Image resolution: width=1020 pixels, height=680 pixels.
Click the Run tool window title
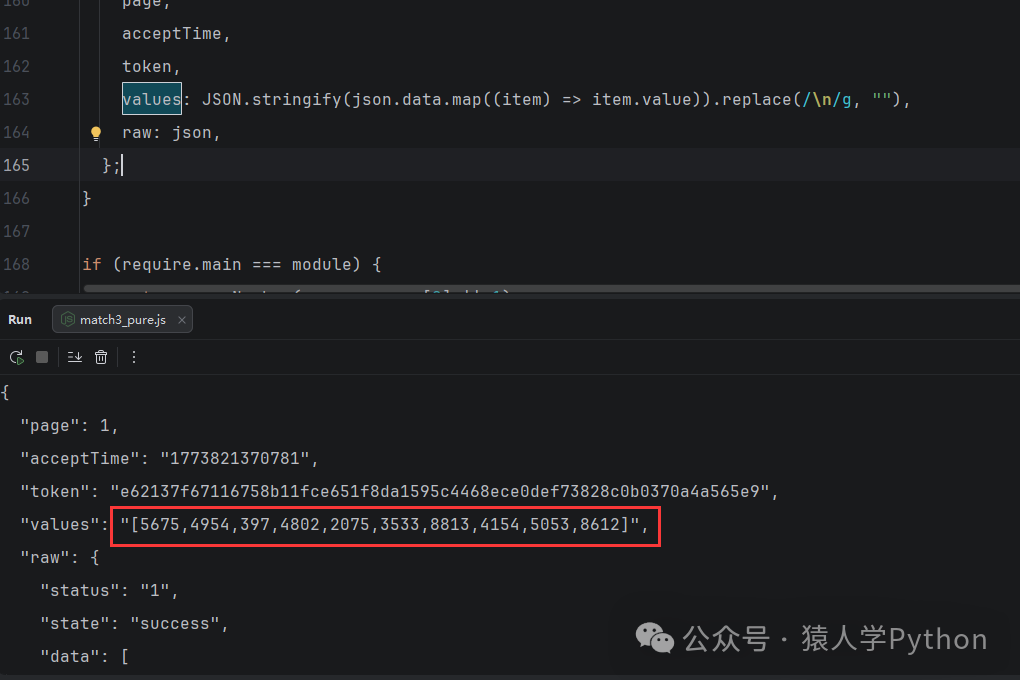[20, 320]
